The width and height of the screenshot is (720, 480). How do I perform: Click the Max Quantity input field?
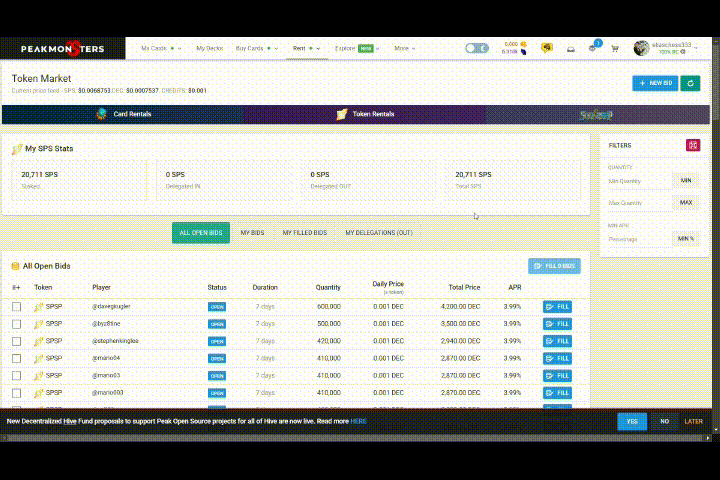tap(640, 203)
